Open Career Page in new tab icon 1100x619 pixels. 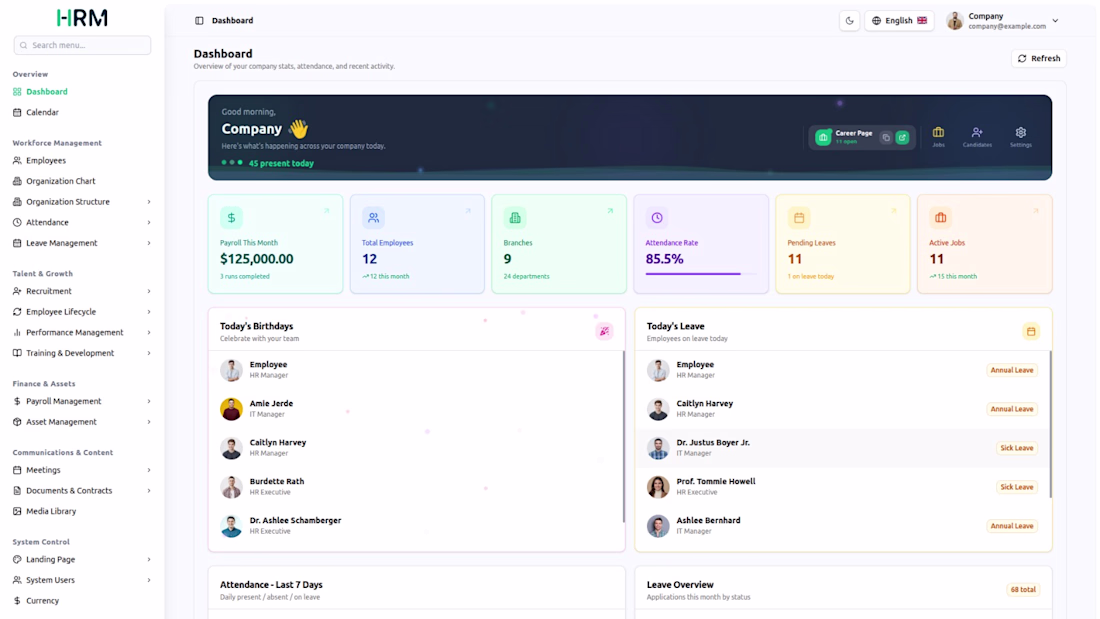[x=903, y=138]
